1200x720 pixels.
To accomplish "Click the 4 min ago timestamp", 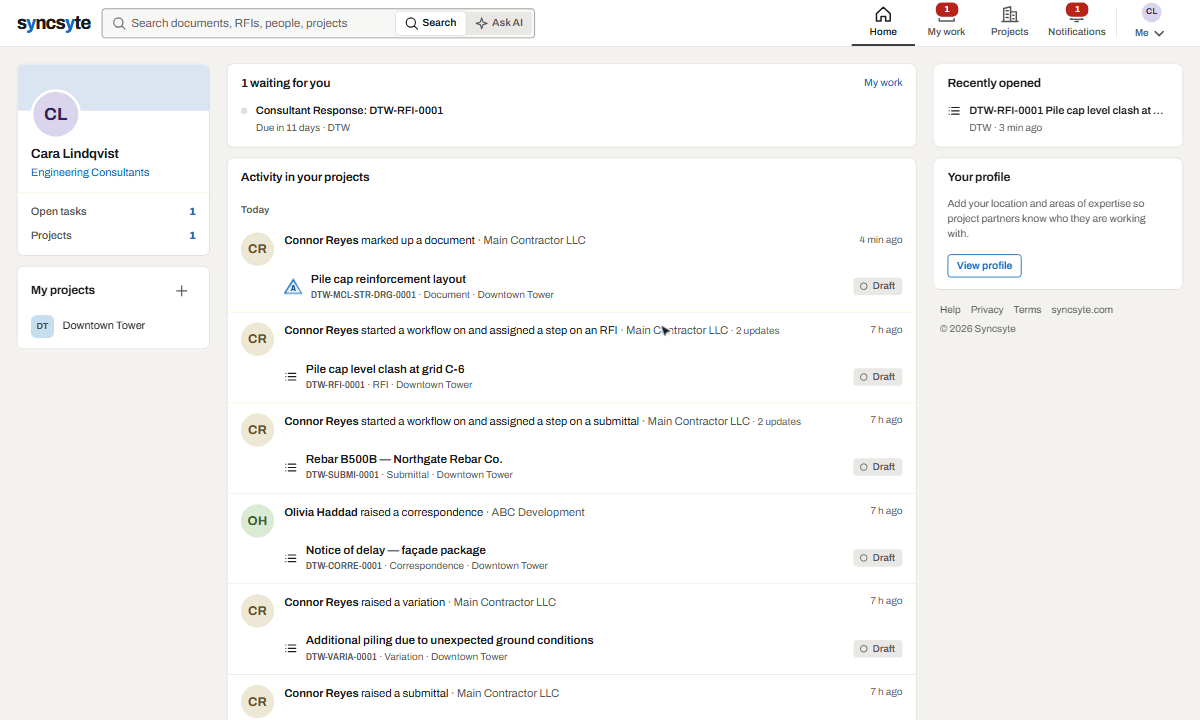I will point(881,240).
